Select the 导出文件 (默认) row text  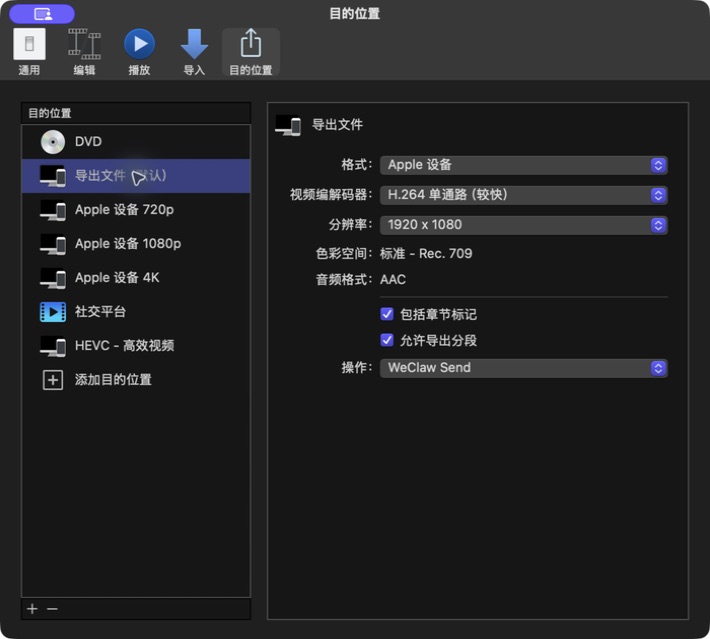click(x=121, y=176)
